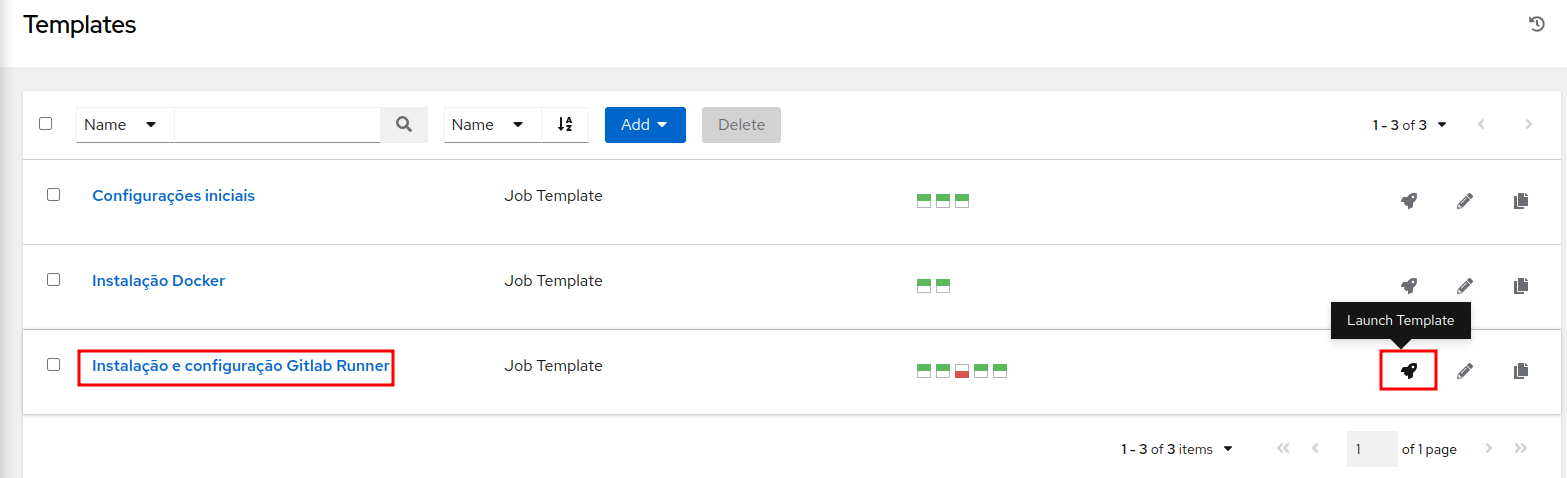The width and height of the screenshot is (1567, 478).
Task: Select the Configurações iniciais row checkbox
Action: coord(54,195)
